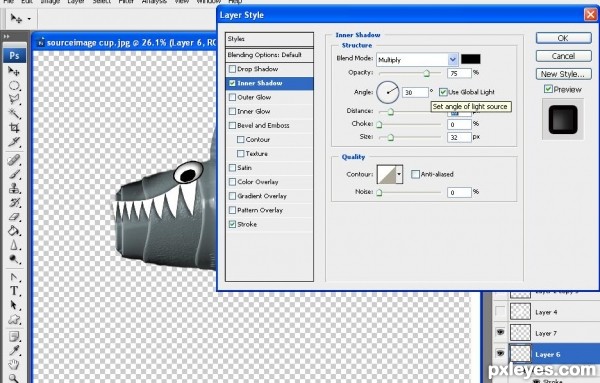The height and width of the screenshot is (383, 600).
Task: Select the Crop tool
Action: pyautogui.click(x=14, y=128)
